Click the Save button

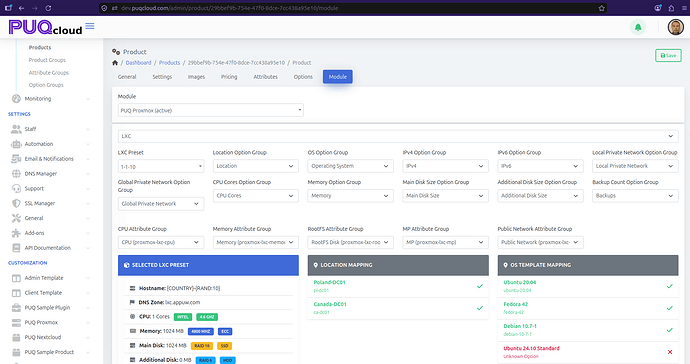point(668,55)
